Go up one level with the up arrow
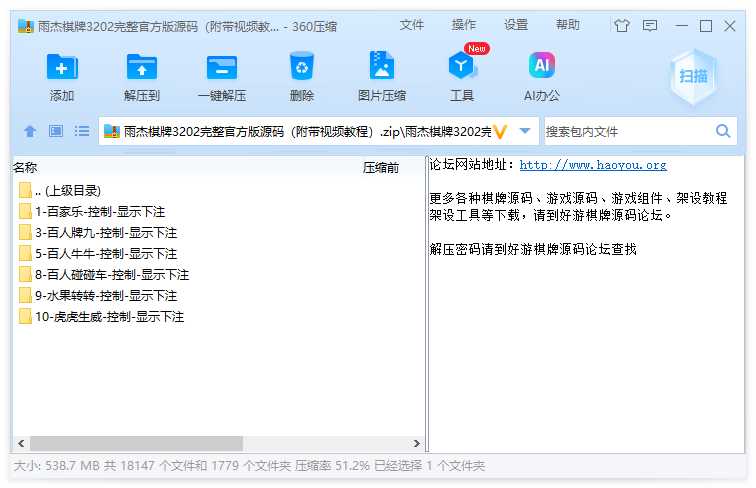The height and width of the screenshot is (488, 756). coord(30,131)
